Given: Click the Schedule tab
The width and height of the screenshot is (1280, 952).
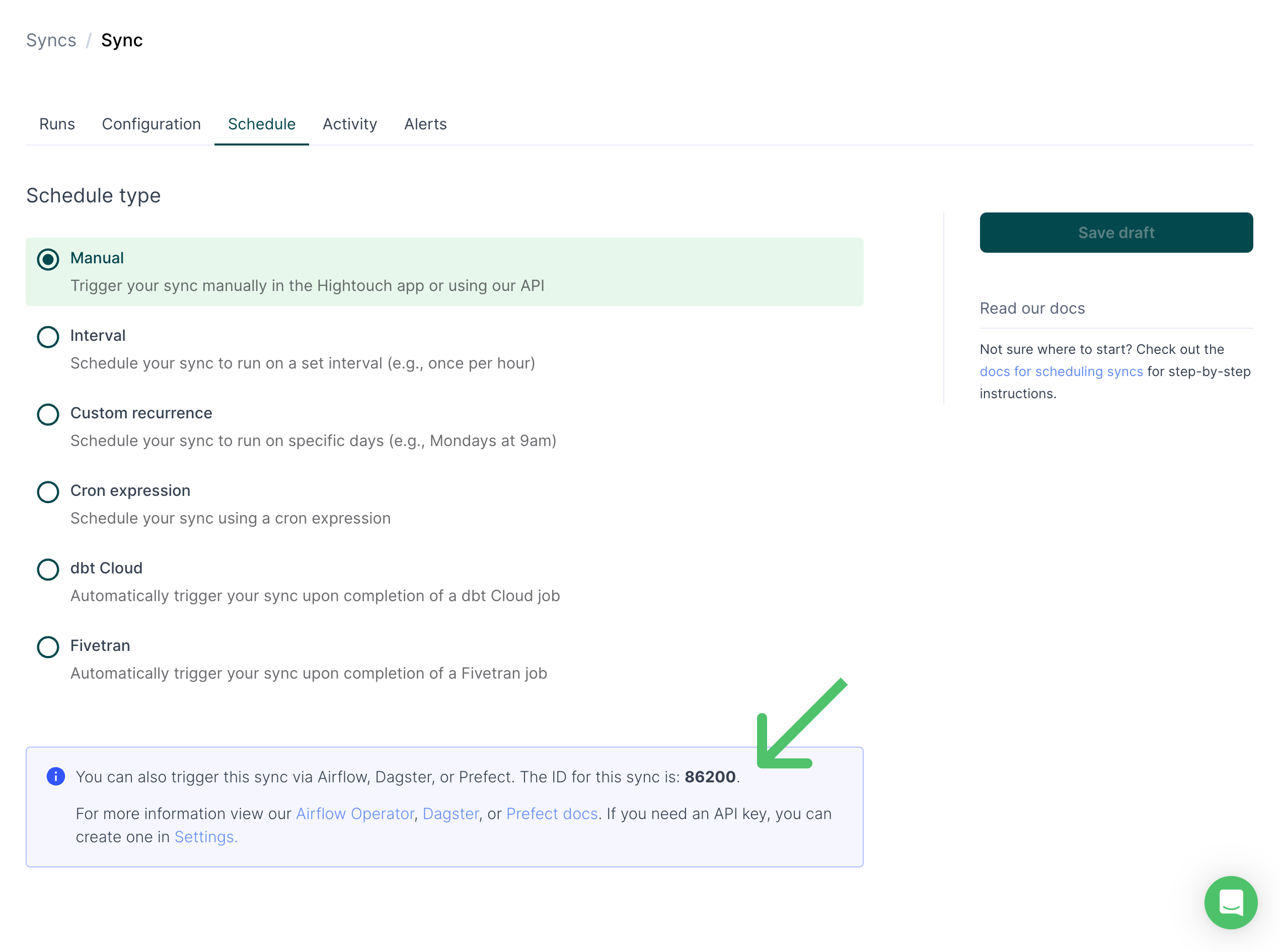Looking at the screenshot, I should tap(262, 124).
